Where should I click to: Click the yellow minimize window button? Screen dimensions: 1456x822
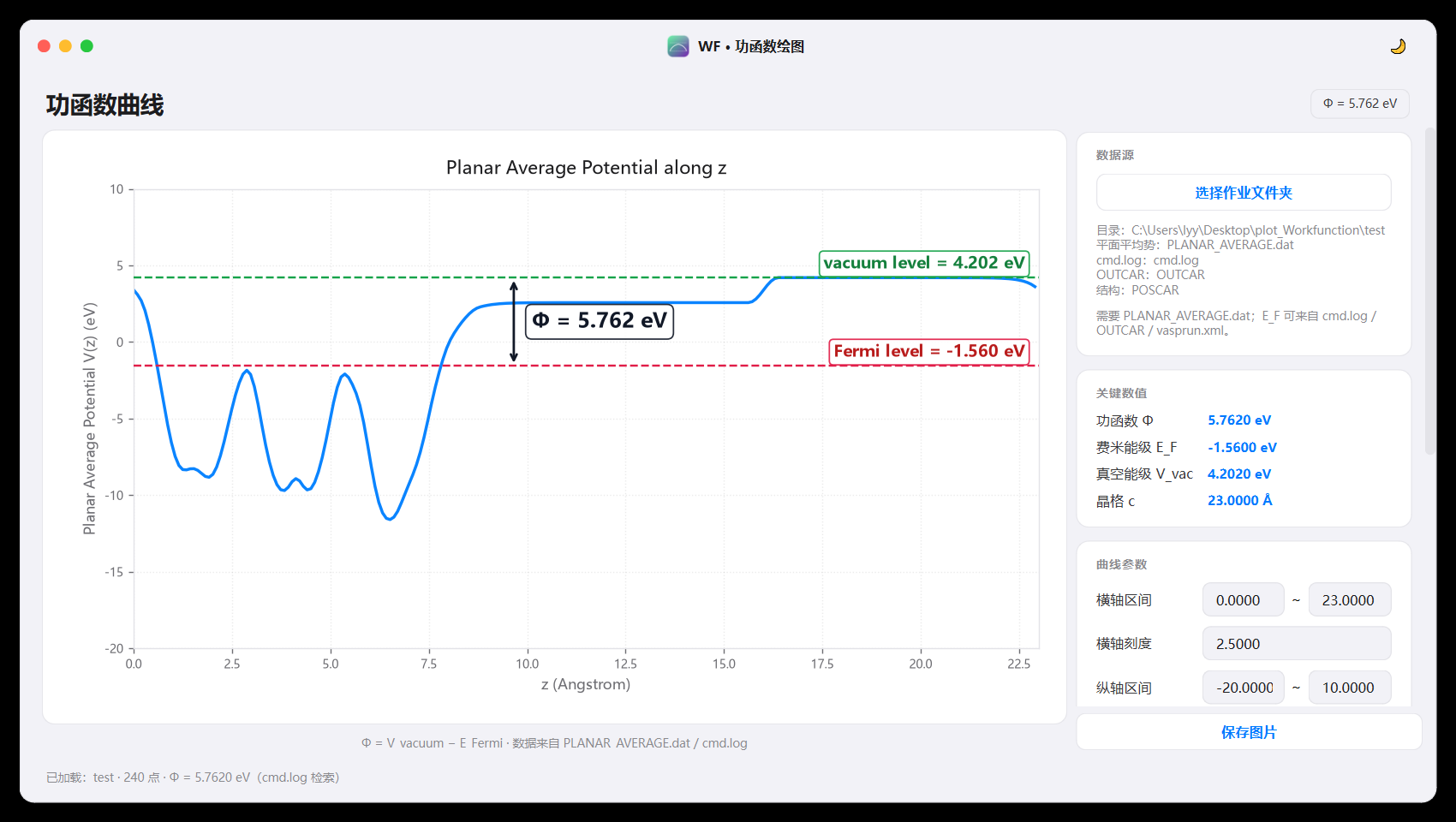click(x=65, y=46)
